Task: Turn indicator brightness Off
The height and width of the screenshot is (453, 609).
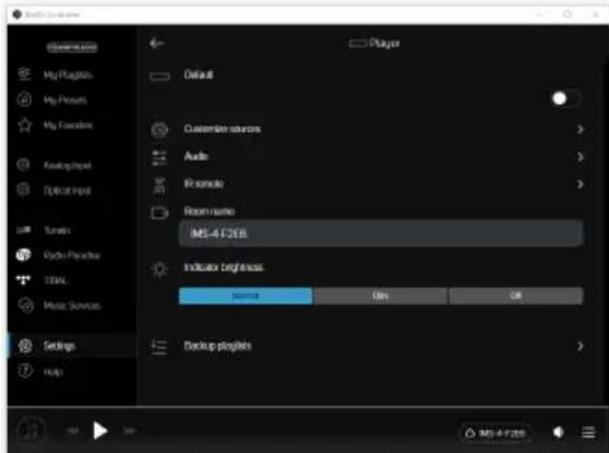Action: [515, 296]
